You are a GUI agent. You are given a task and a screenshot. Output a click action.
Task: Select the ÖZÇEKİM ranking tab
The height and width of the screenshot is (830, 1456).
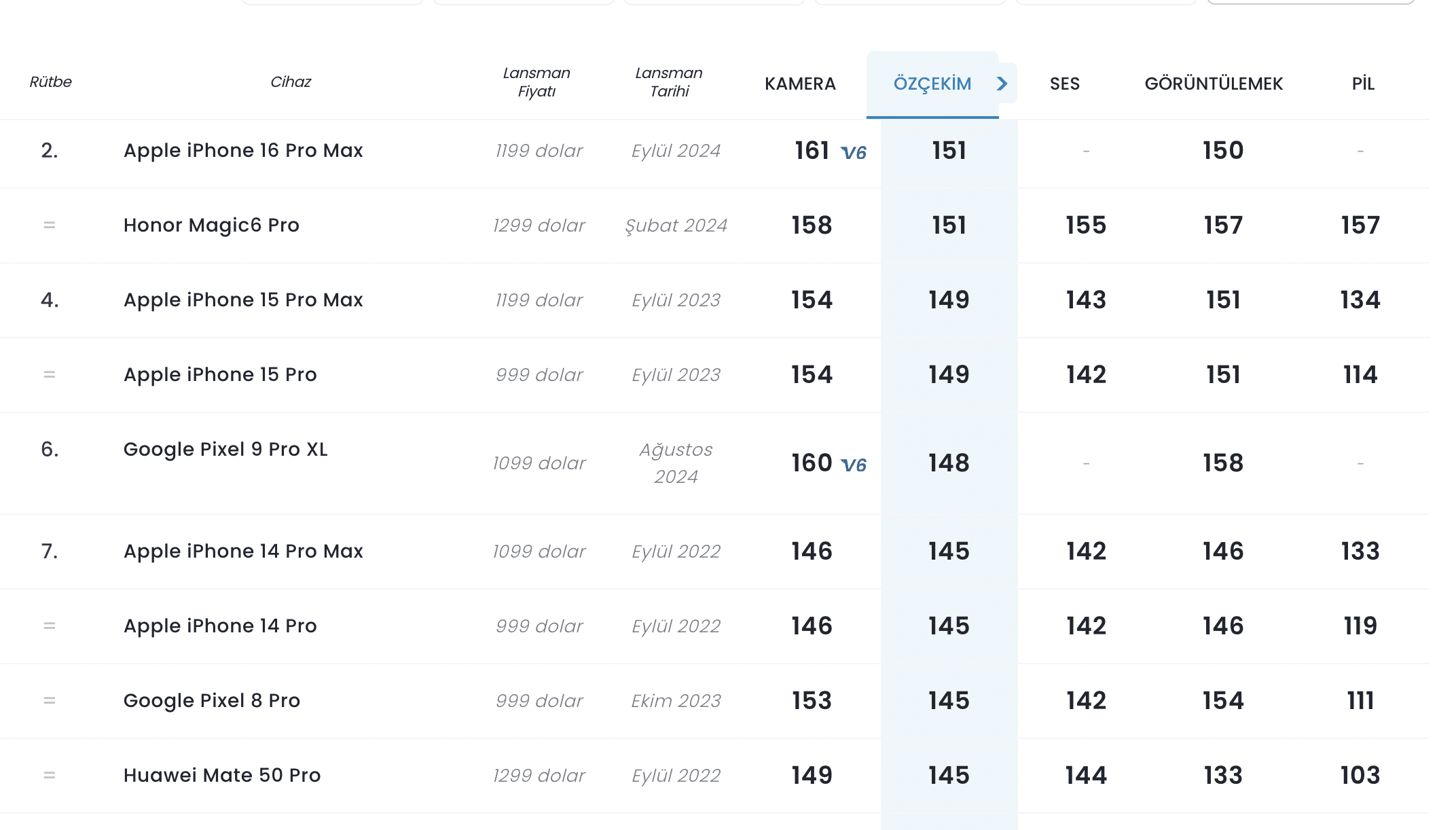click(x=932, y=84)
